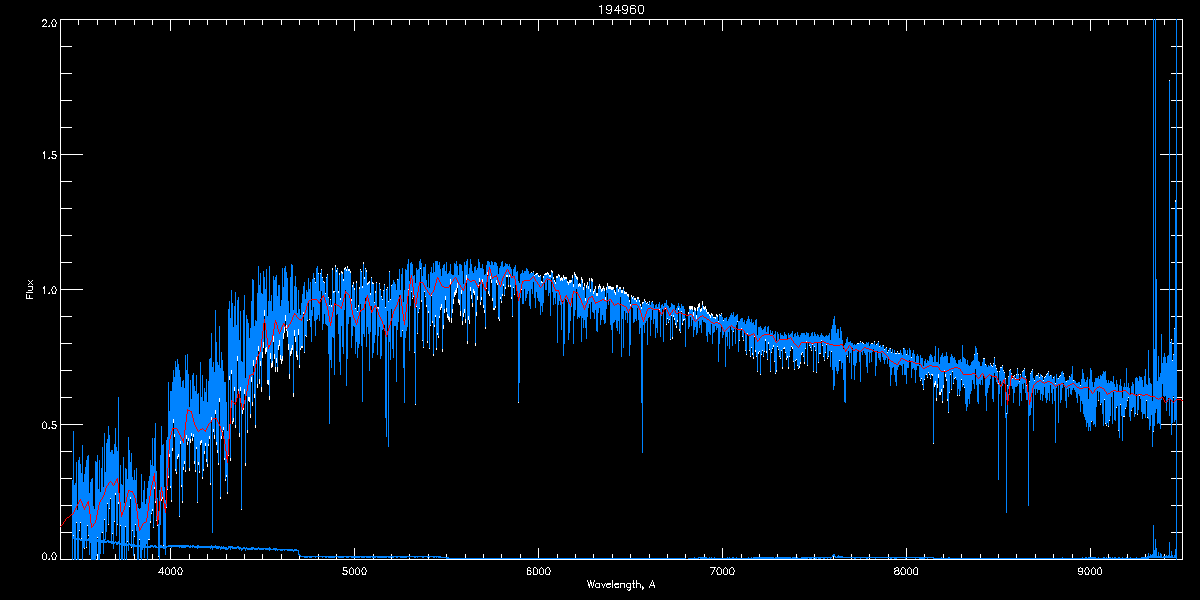Screen dimensions: 1200x600
Task: Click the Wavelength, A x-axis label
Action: tap(620, 584)
